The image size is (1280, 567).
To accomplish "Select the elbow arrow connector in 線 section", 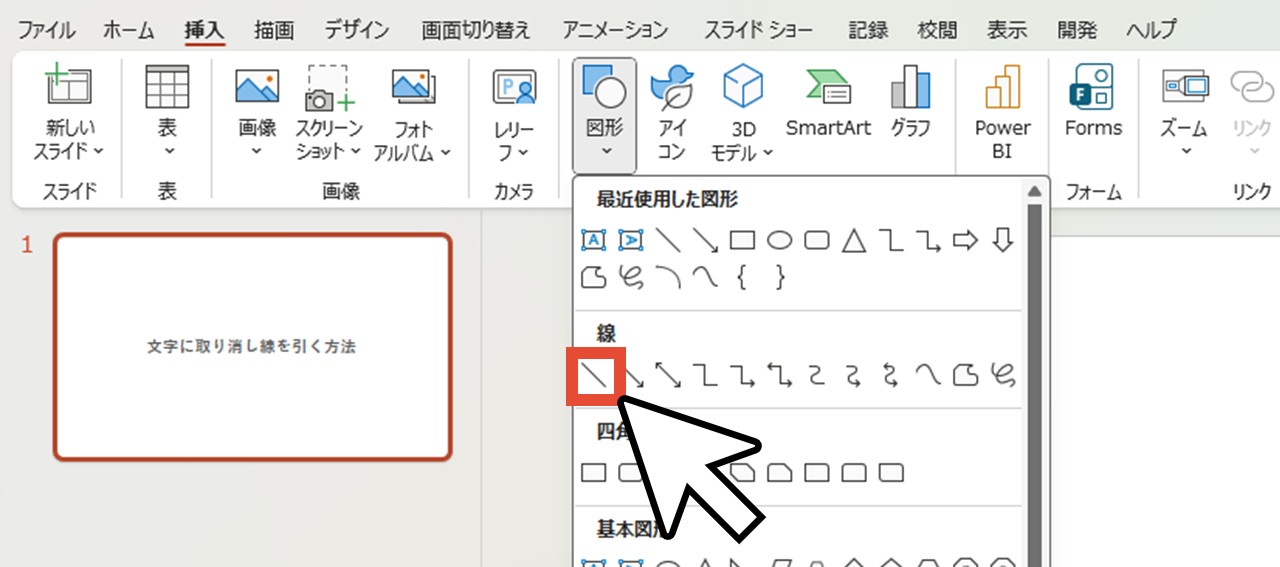I will click(x=741, y=375).
